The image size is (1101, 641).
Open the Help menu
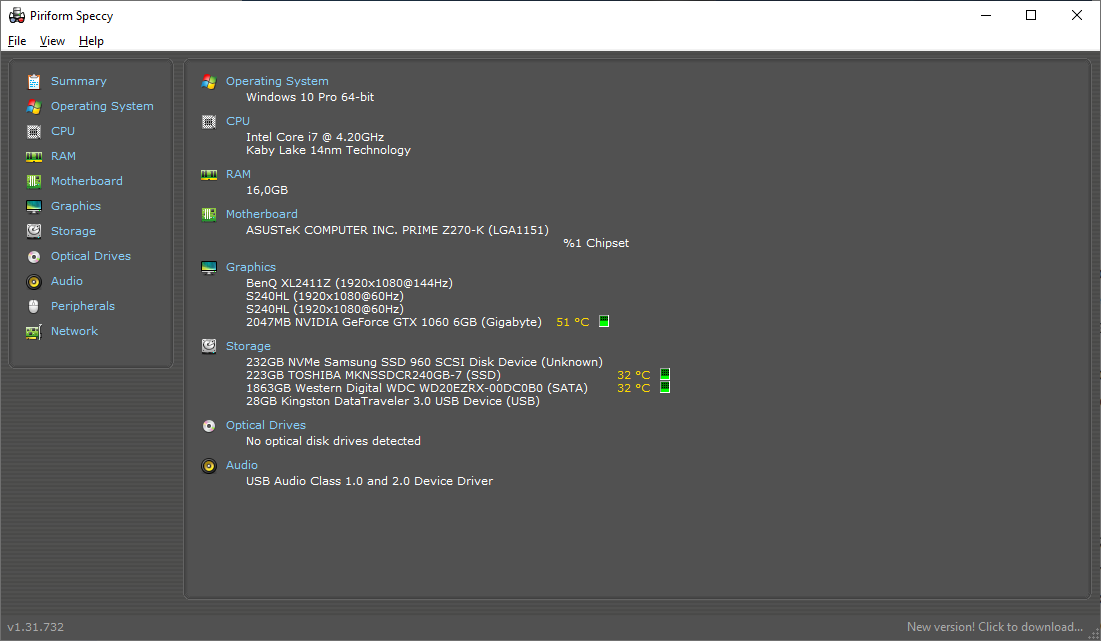click(91, 41)
